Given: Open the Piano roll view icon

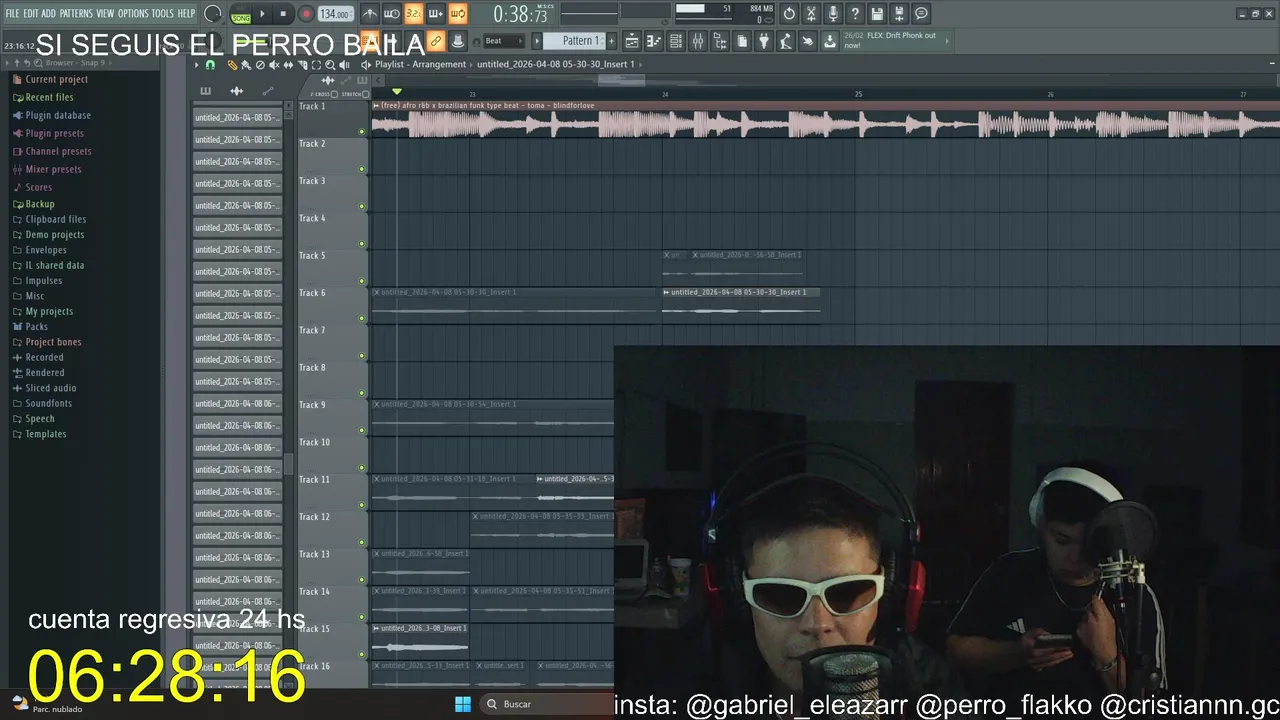Looking at the screenshot, I should click(x=654, y=41).
